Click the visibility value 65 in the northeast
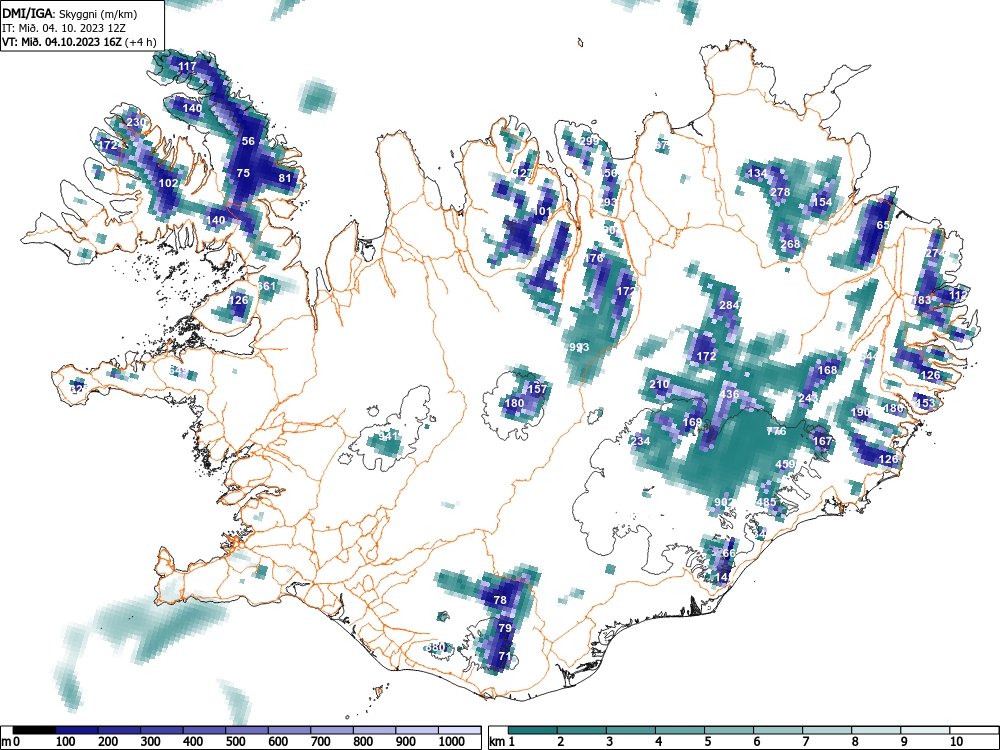 (x=883, y=225)
